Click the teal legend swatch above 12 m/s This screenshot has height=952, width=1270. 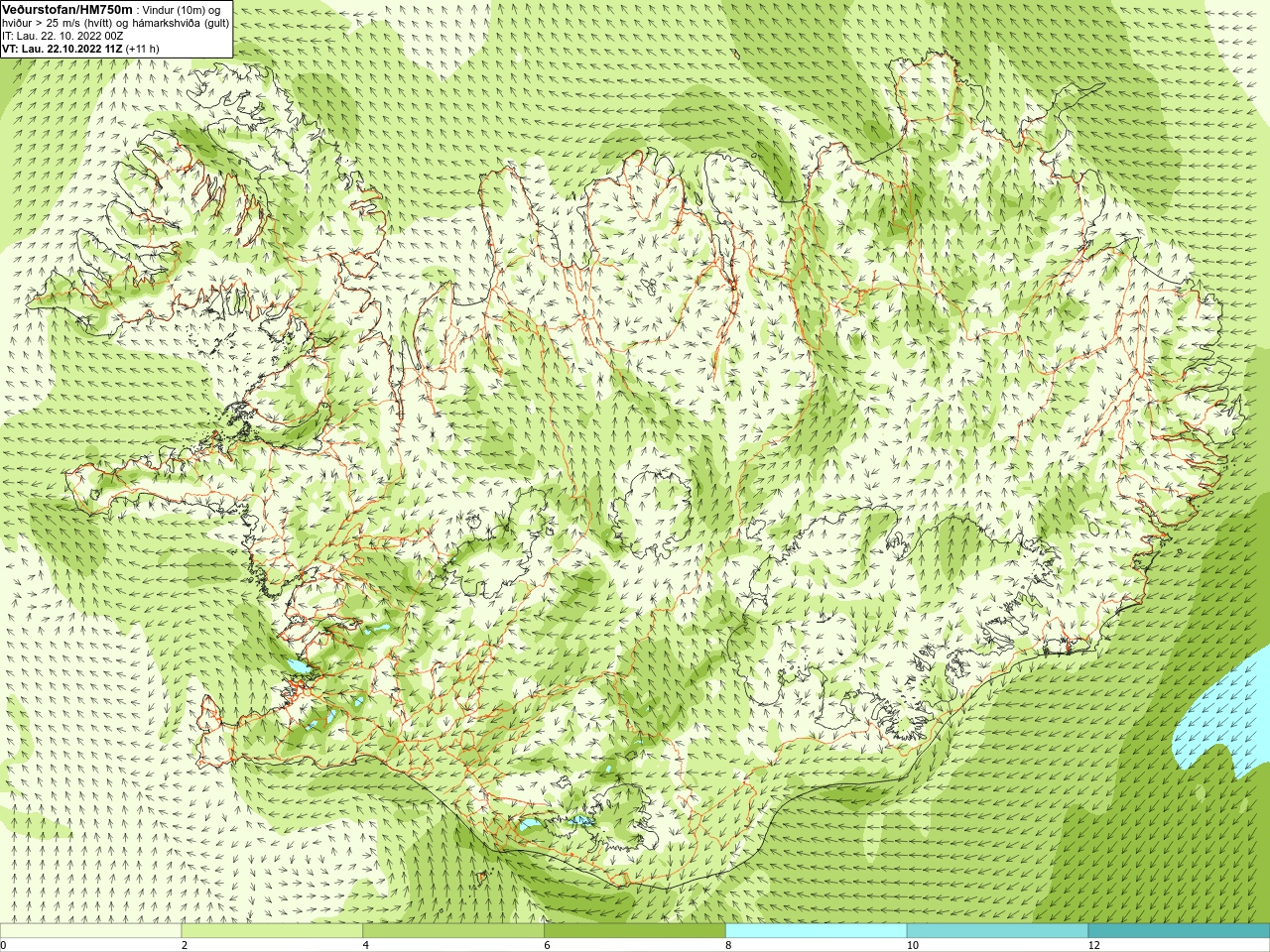pyautogui.click(x=1179, y=931)
